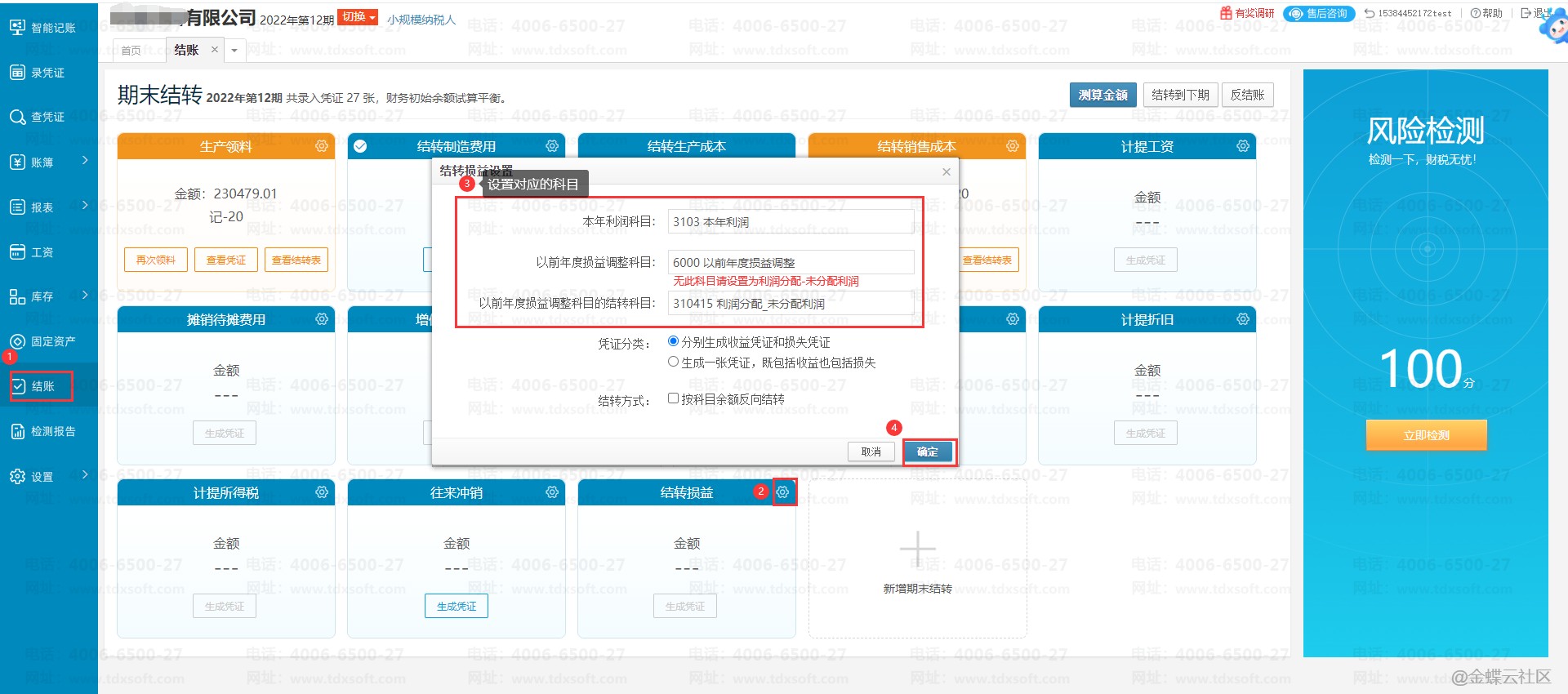Image resolution: width=1568 pixels, height=694 pixels.
Task: Click the 确定 button in dialog
Action: 928,452
